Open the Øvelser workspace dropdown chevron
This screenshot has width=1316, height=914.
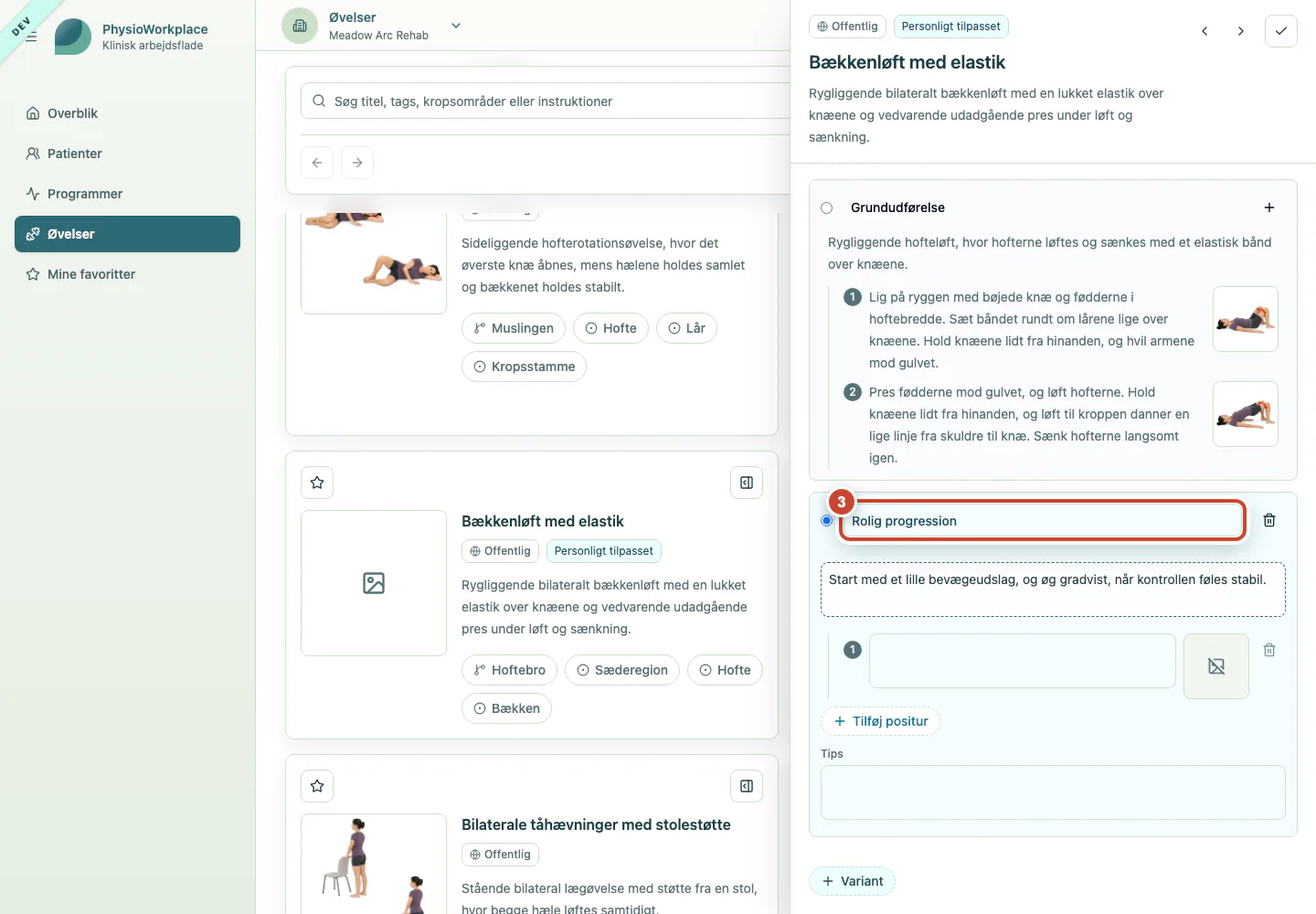click(456, 26)
